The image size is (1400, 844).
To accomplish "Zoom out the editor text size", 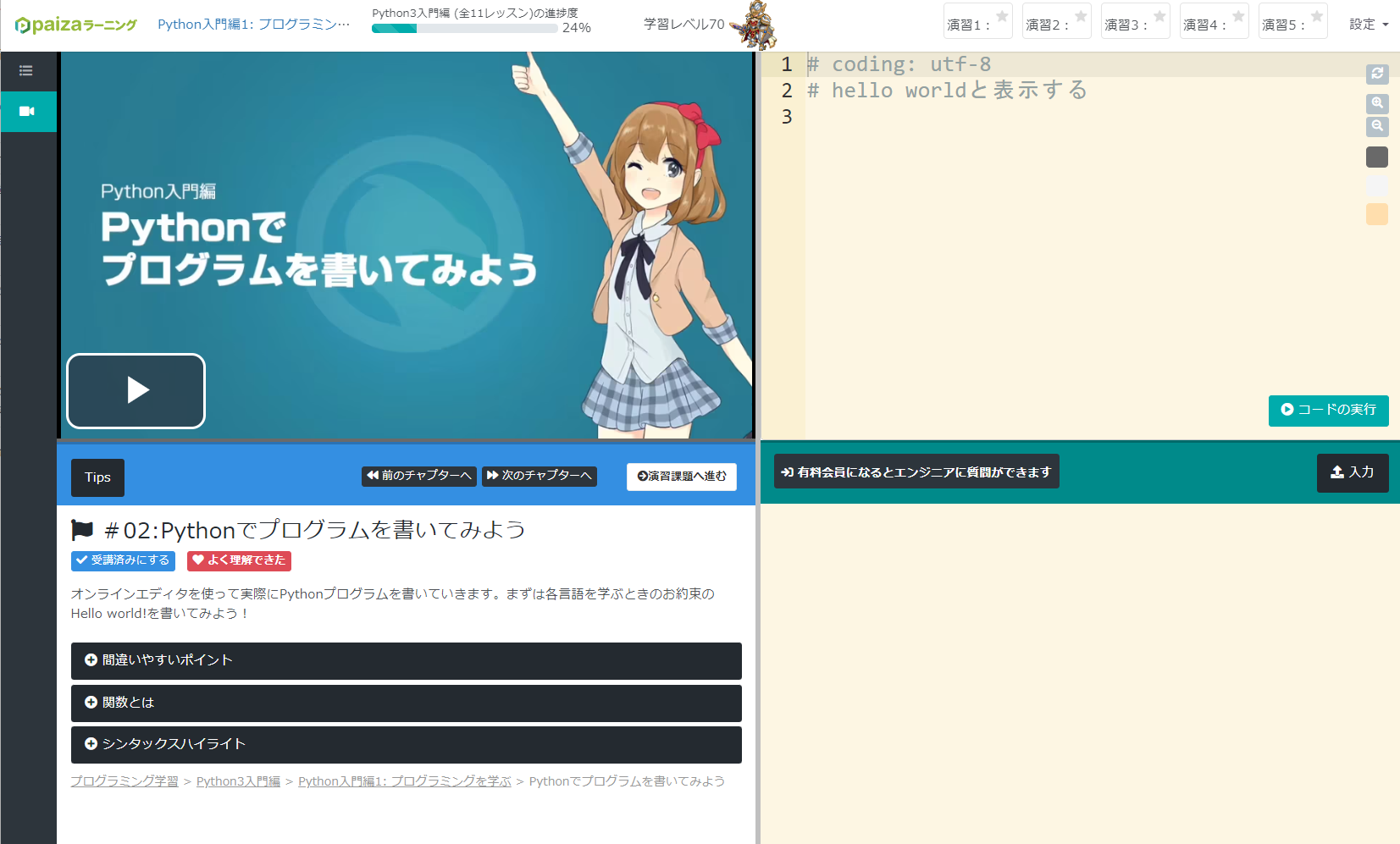I will point(1377,127).
